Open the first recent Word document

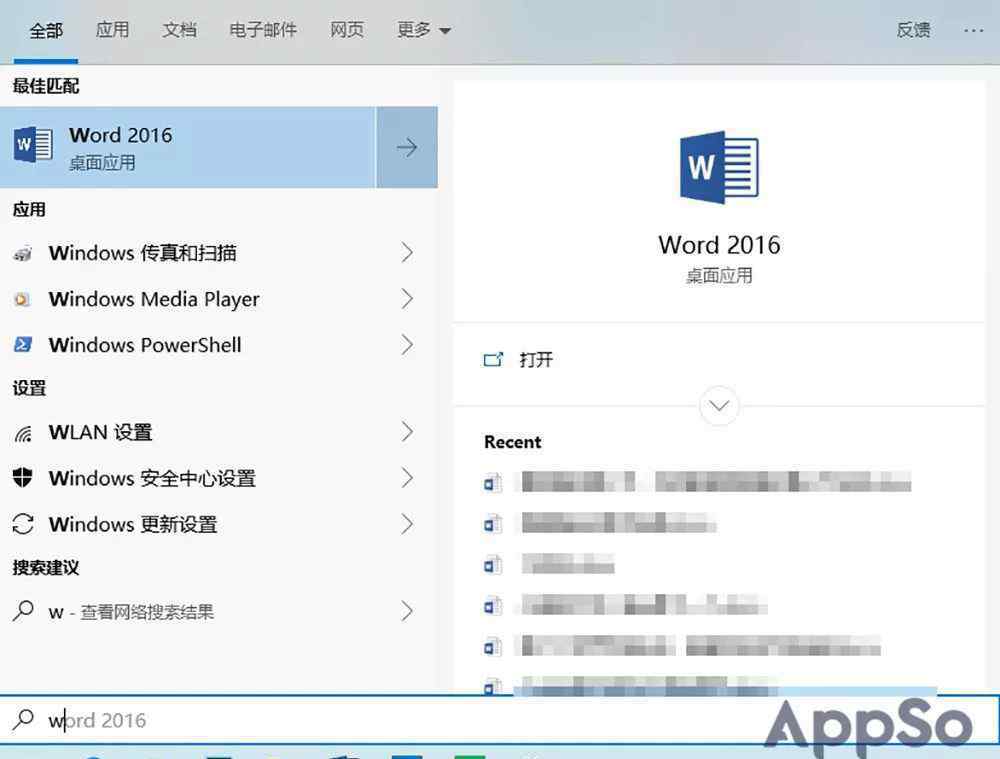coord(697,482)
